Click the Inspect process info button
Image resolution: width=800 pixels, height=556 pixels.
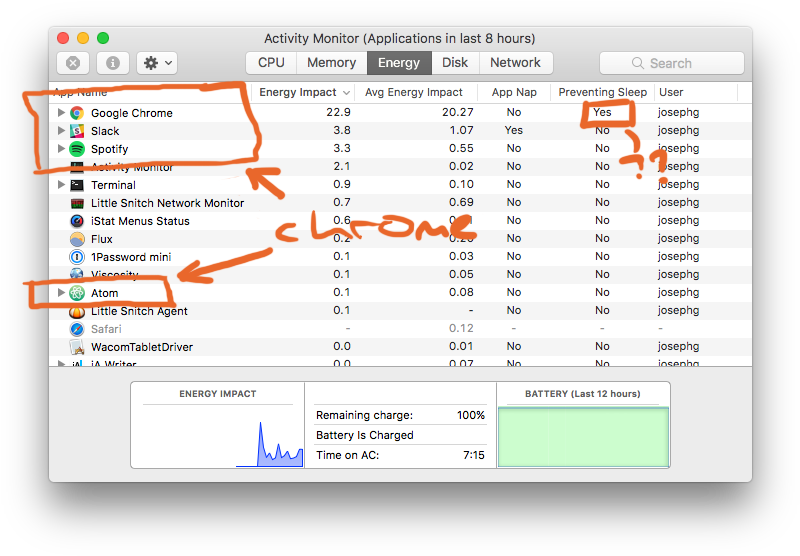[x=113, y=63]
